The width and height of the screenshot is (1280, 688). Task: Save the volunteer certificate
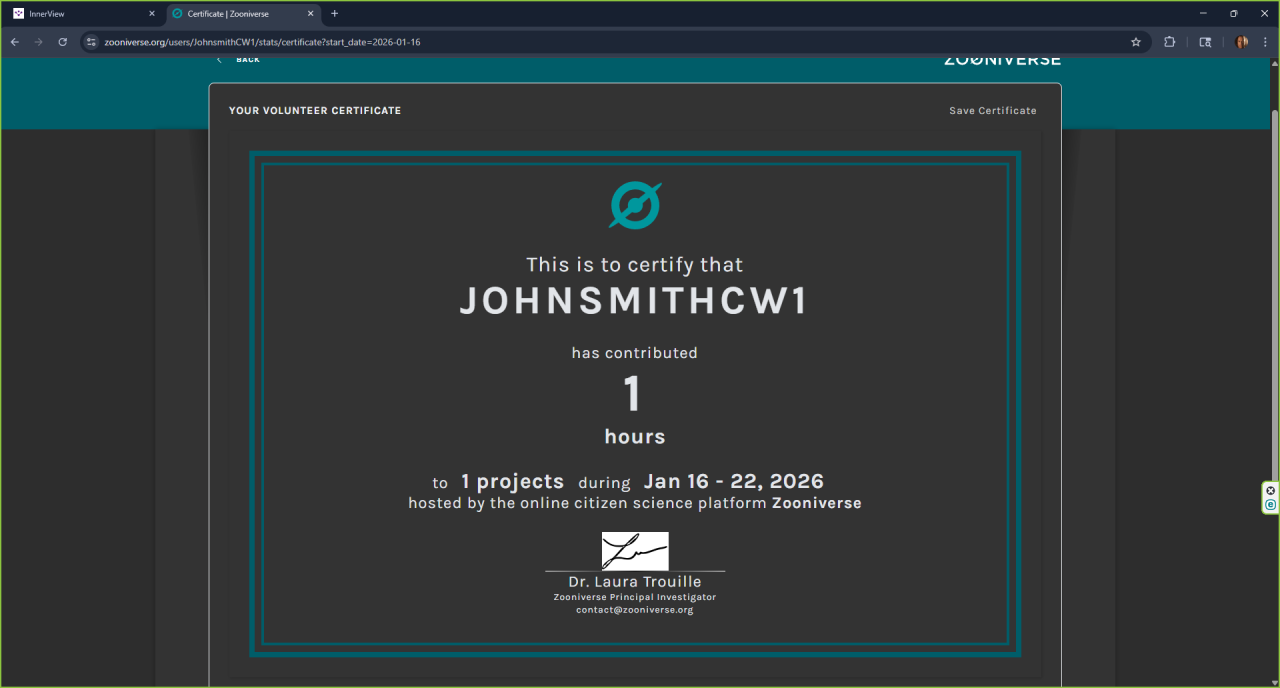point(993,111)
